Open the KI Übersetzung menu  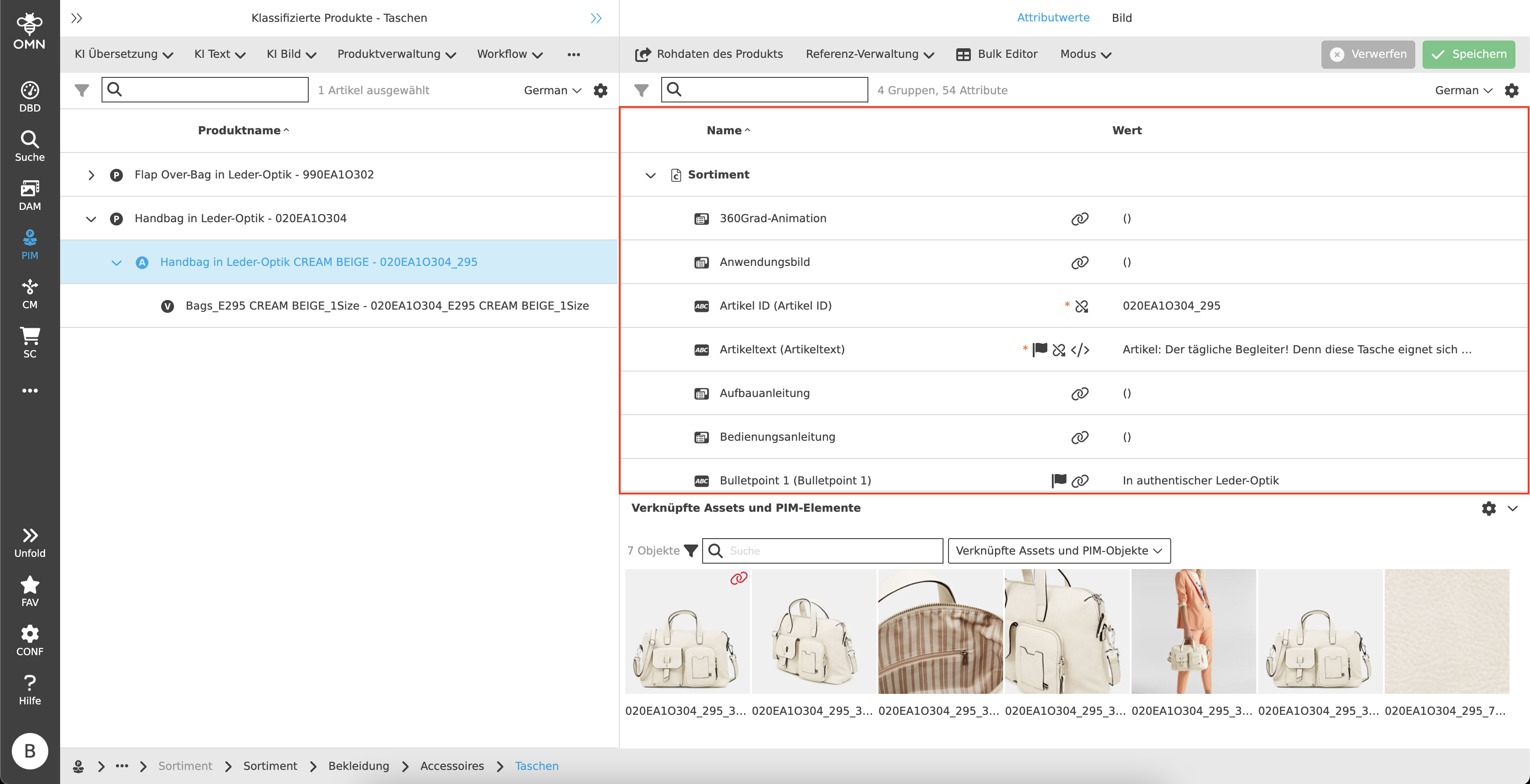pos(123,54)
